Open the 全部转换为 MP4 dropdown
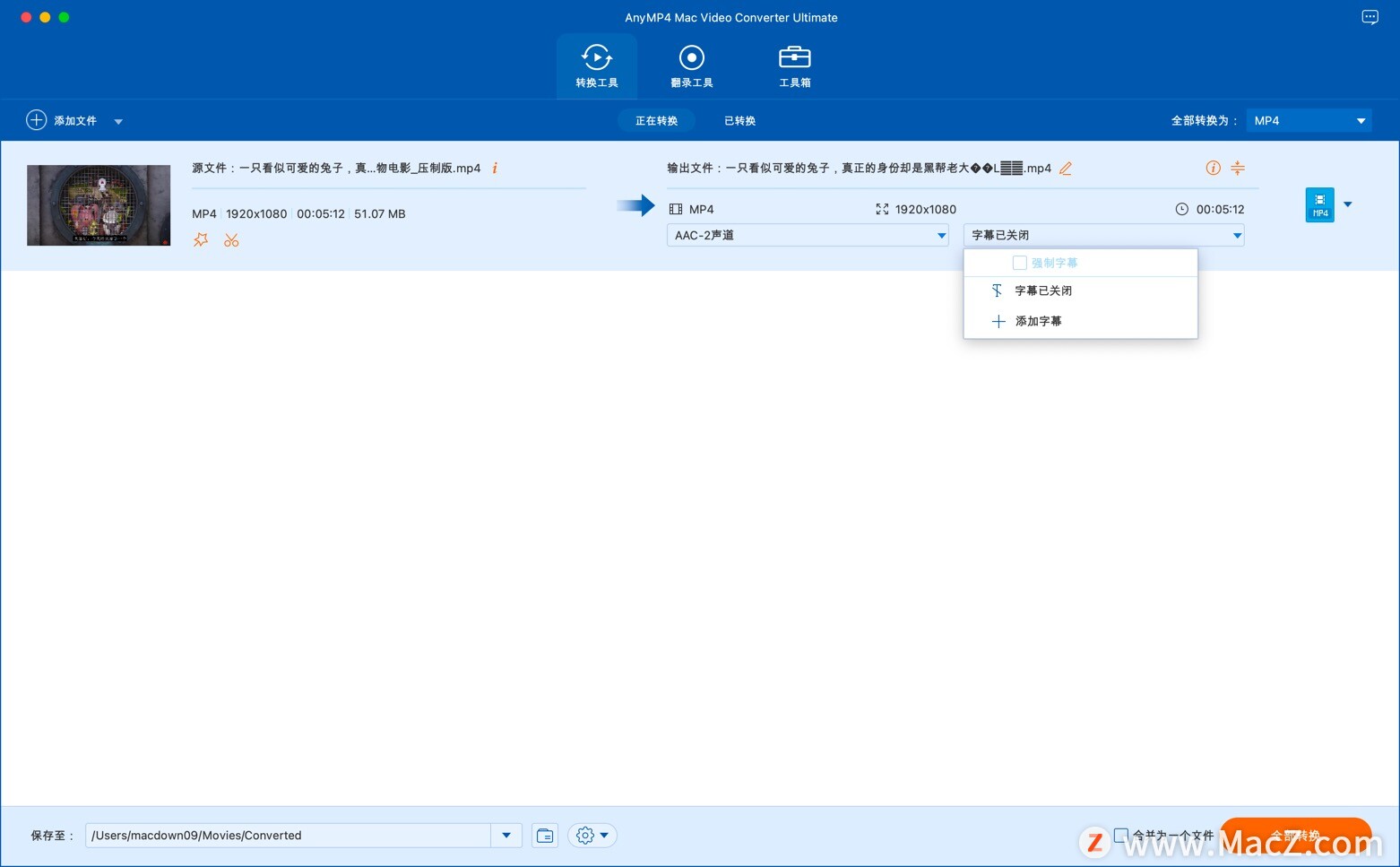This screenshot has height=867, width=1400. pos(1309,119)
